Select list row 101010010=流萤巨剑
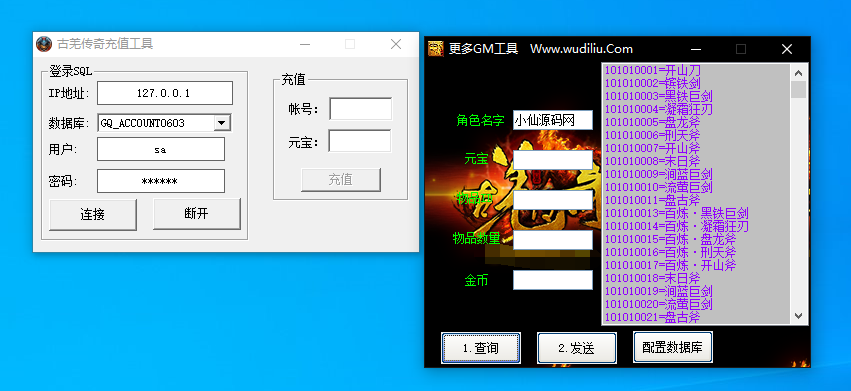 pos(696,188)
